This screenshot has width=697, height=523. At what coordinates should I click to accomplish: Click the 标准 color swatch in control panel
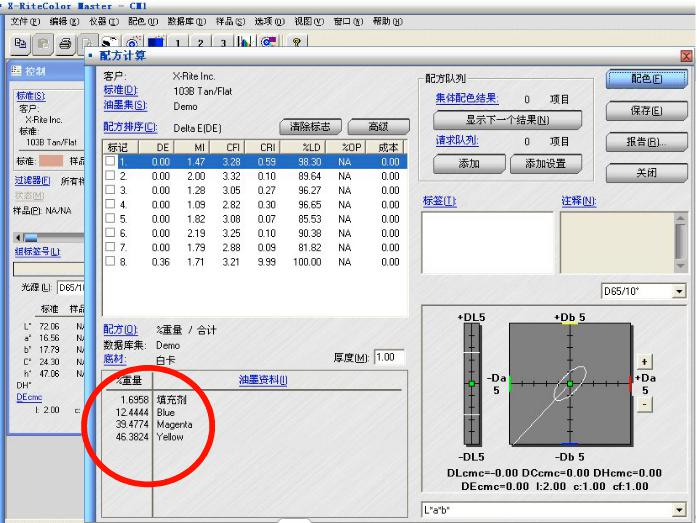click(x=51, y=160)
